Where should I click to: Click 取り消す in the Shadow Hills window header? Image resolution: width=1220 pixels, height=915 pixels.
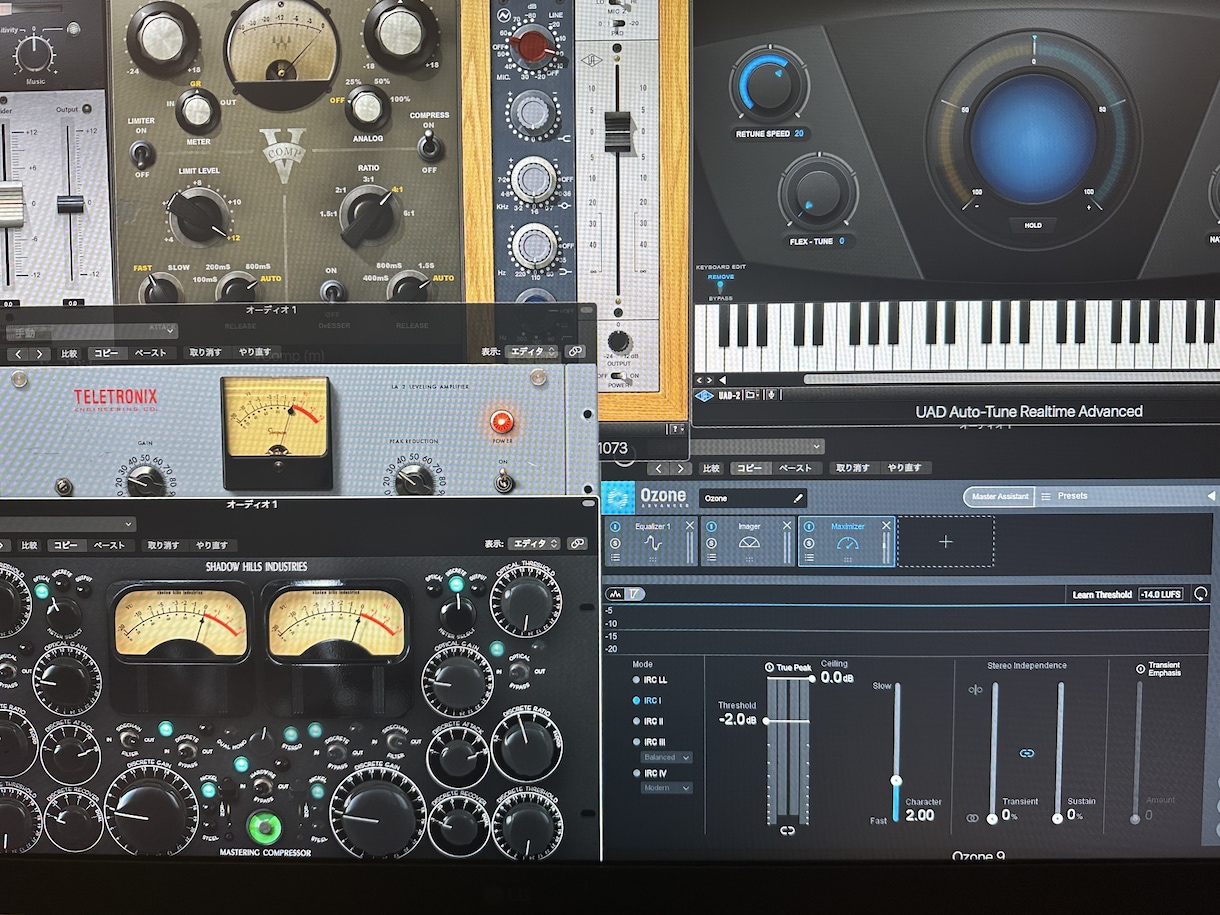pos(163,545)
